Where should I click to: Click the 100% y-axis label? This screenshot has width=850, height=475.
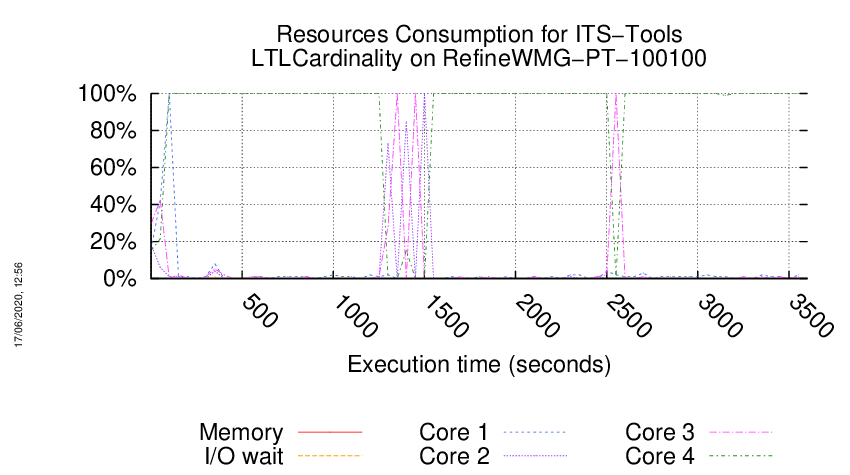click(x=107, y=94)
